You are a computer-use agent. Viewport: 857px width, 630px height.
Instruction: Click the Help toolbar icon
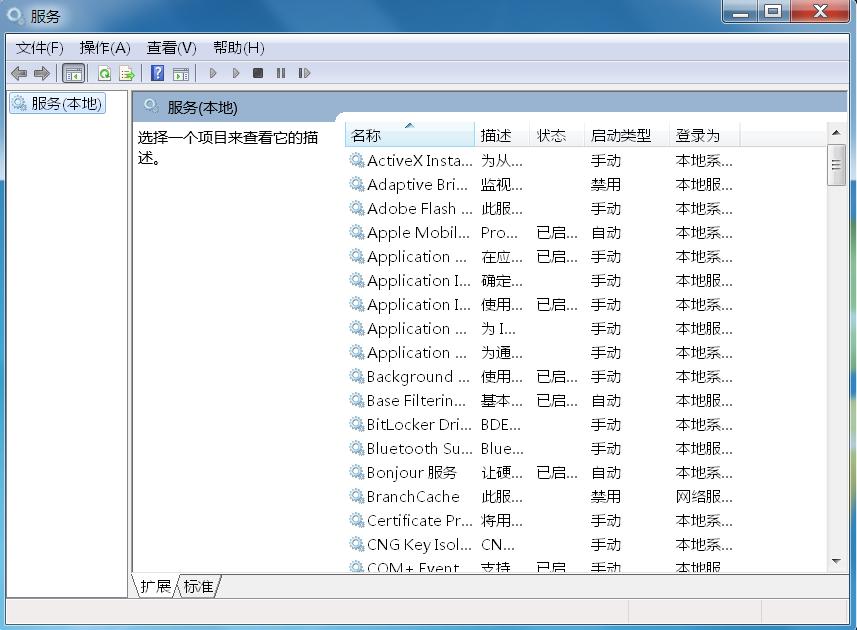[156, 72]
